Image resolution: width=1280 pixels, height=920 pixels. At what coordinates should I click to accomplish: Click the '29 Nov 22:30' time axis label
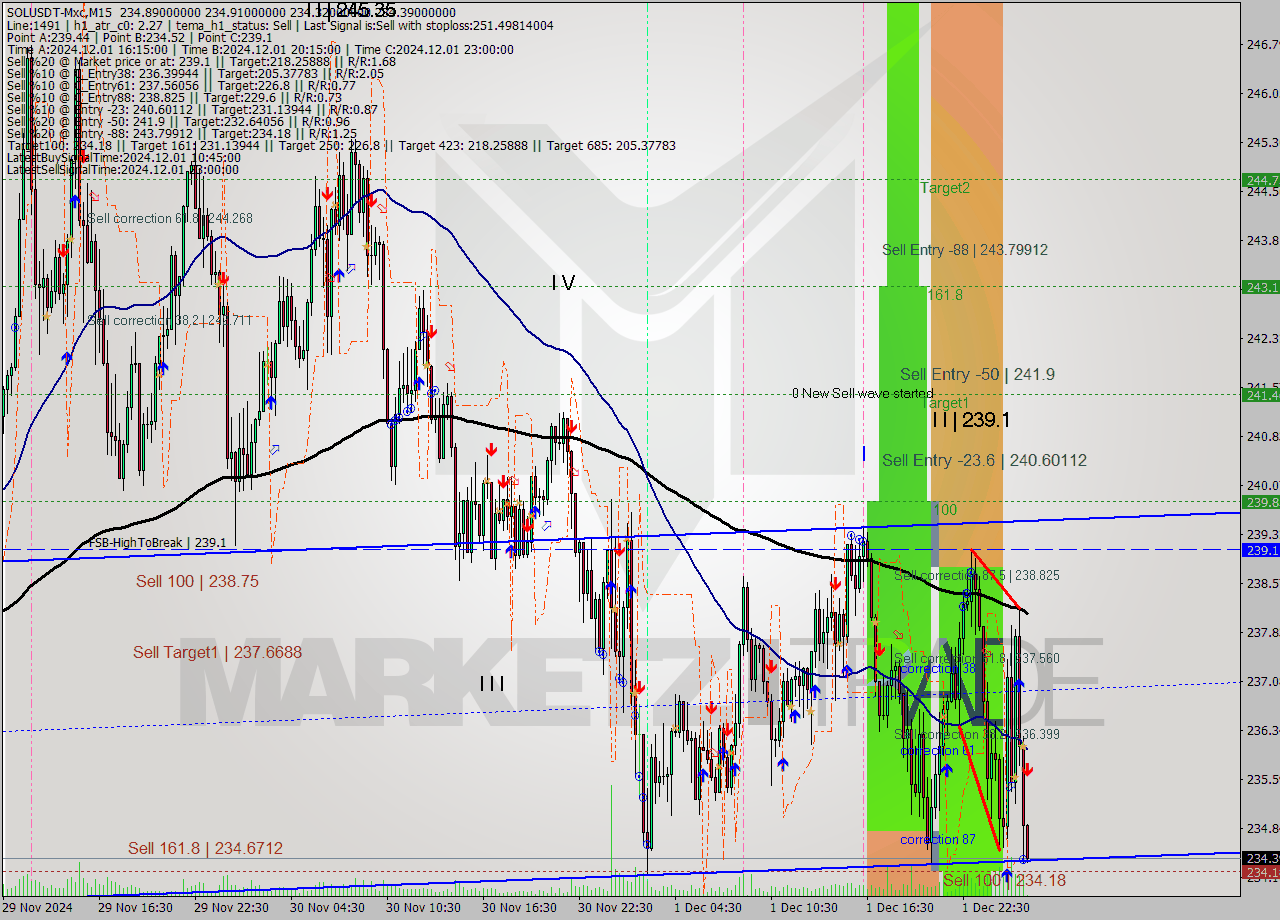231,908
